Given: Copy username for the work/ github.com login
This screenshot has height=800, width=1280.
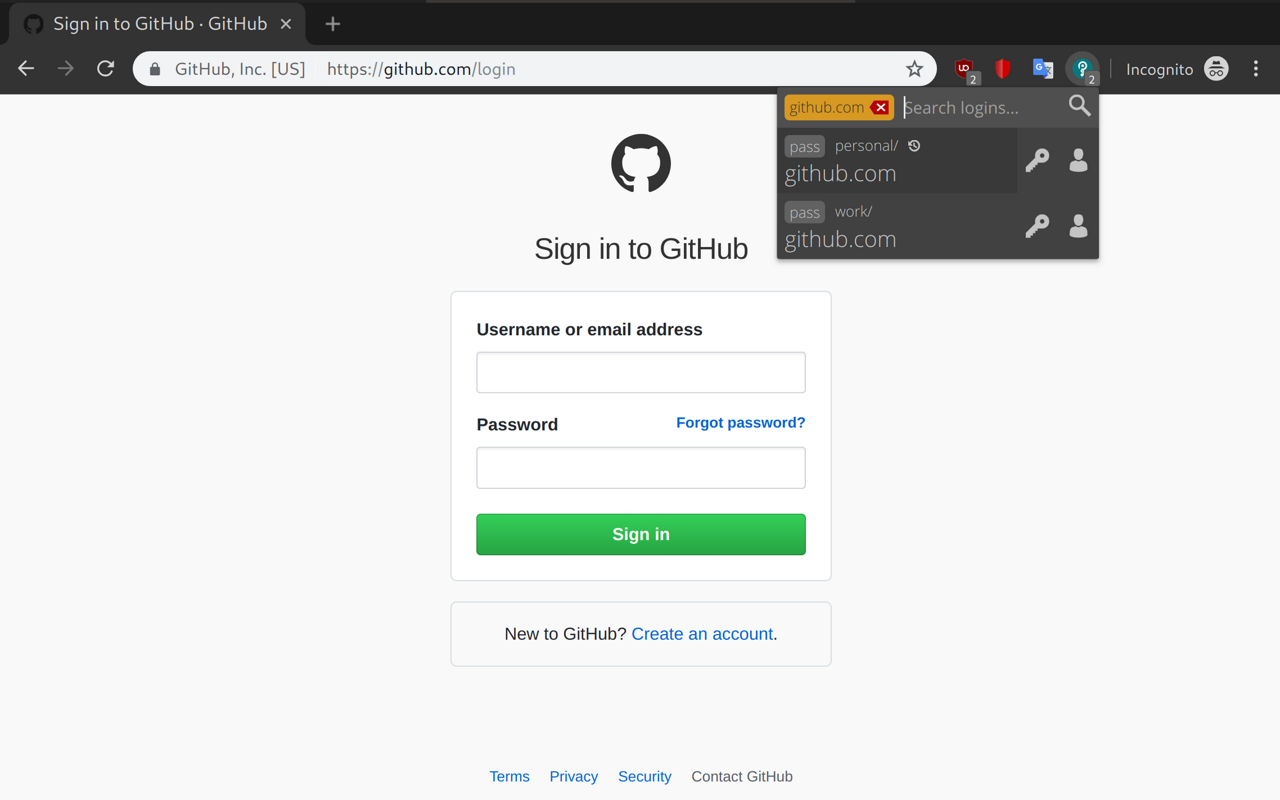Looking at the screenshot, I should pyautogui.click(x=1078, y=226).
